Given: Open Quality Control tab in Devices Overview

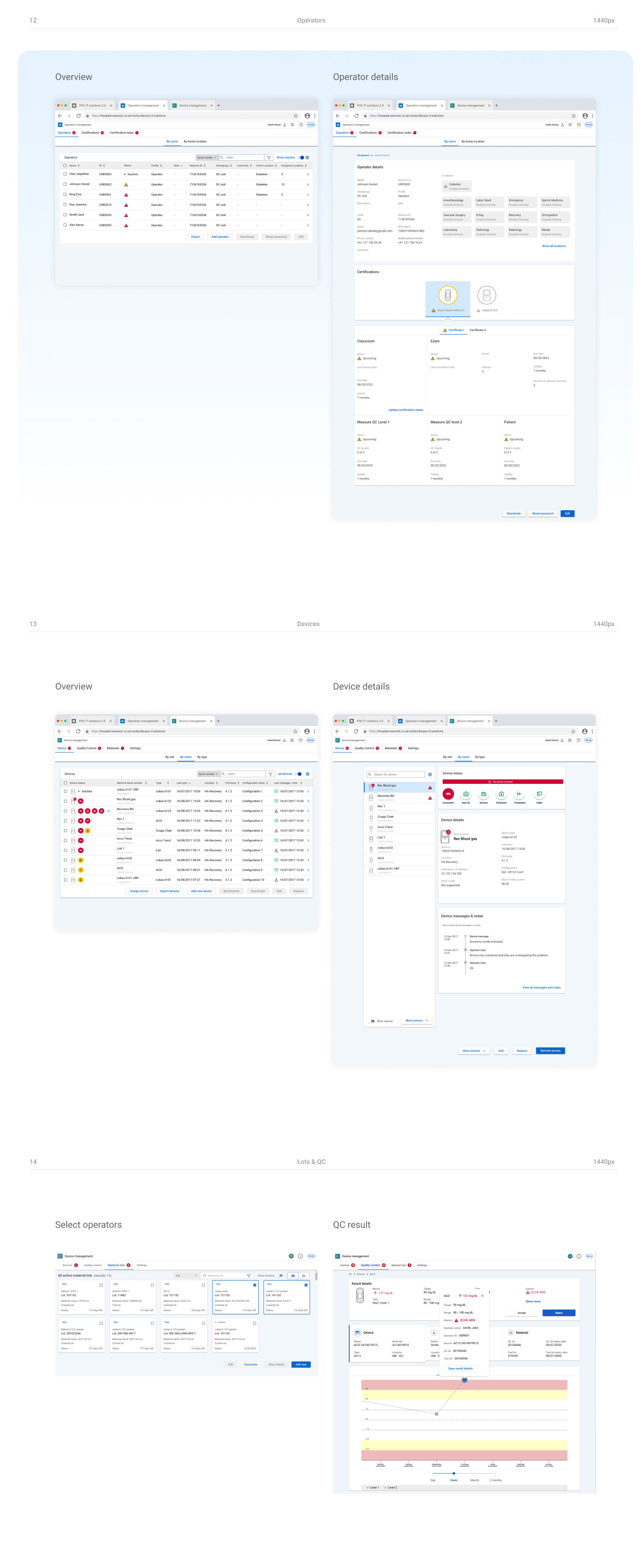Looking at the screenshot, I should pyautogui.click(x=89, y=748).
